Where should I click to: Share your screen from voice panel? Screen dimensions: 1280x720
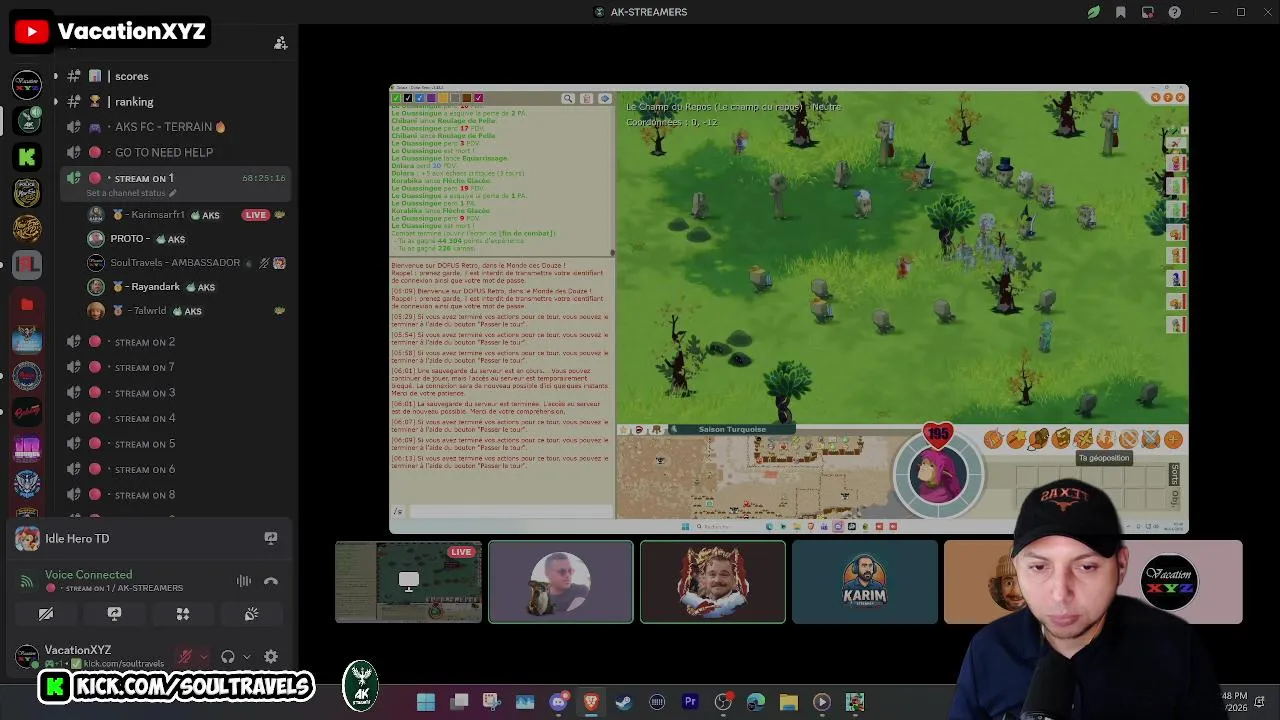tap(114, 614)
